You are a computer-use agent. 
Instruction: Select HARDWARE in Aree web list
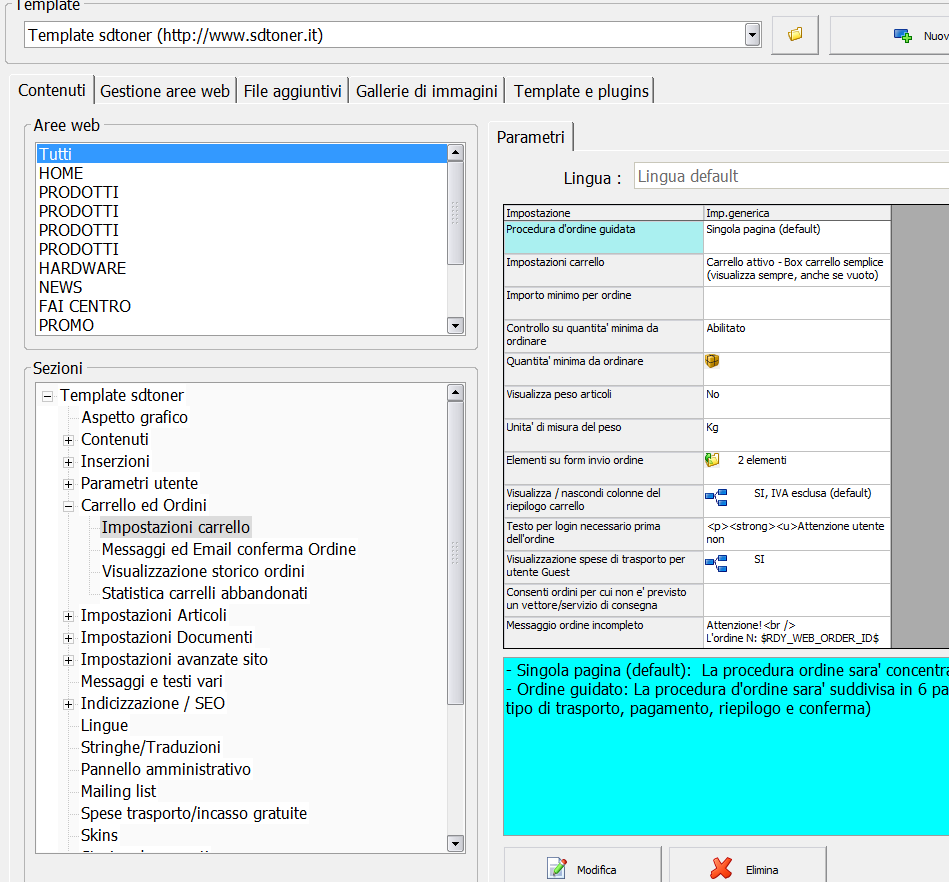coord(241,268)
